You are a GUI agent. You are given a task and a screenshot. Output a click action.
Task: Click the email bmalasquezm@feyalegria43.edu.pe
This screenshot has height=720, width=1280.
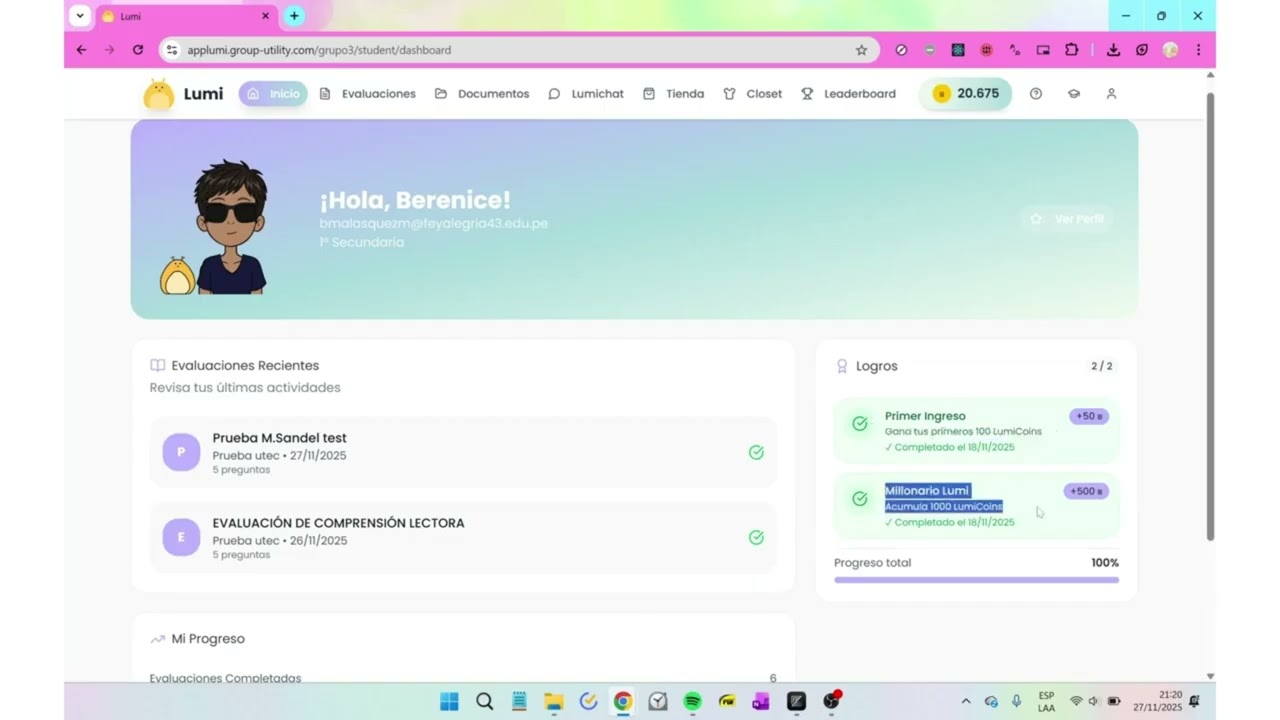[433, 224]
